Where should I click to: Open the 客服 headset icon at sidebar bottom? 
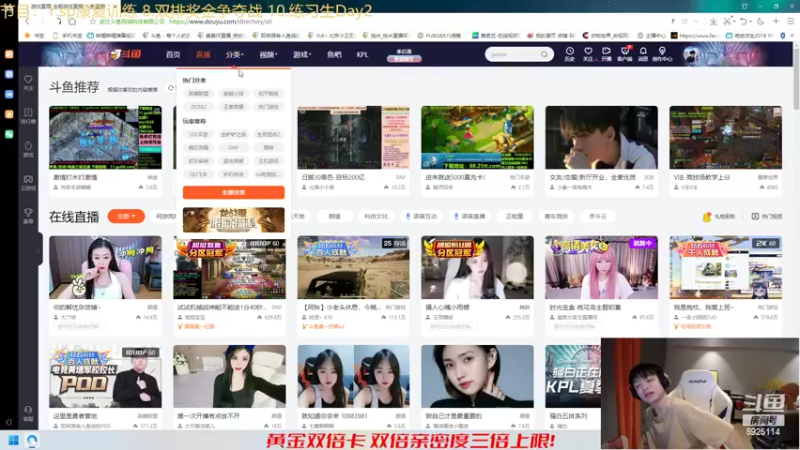coord(28,413)
